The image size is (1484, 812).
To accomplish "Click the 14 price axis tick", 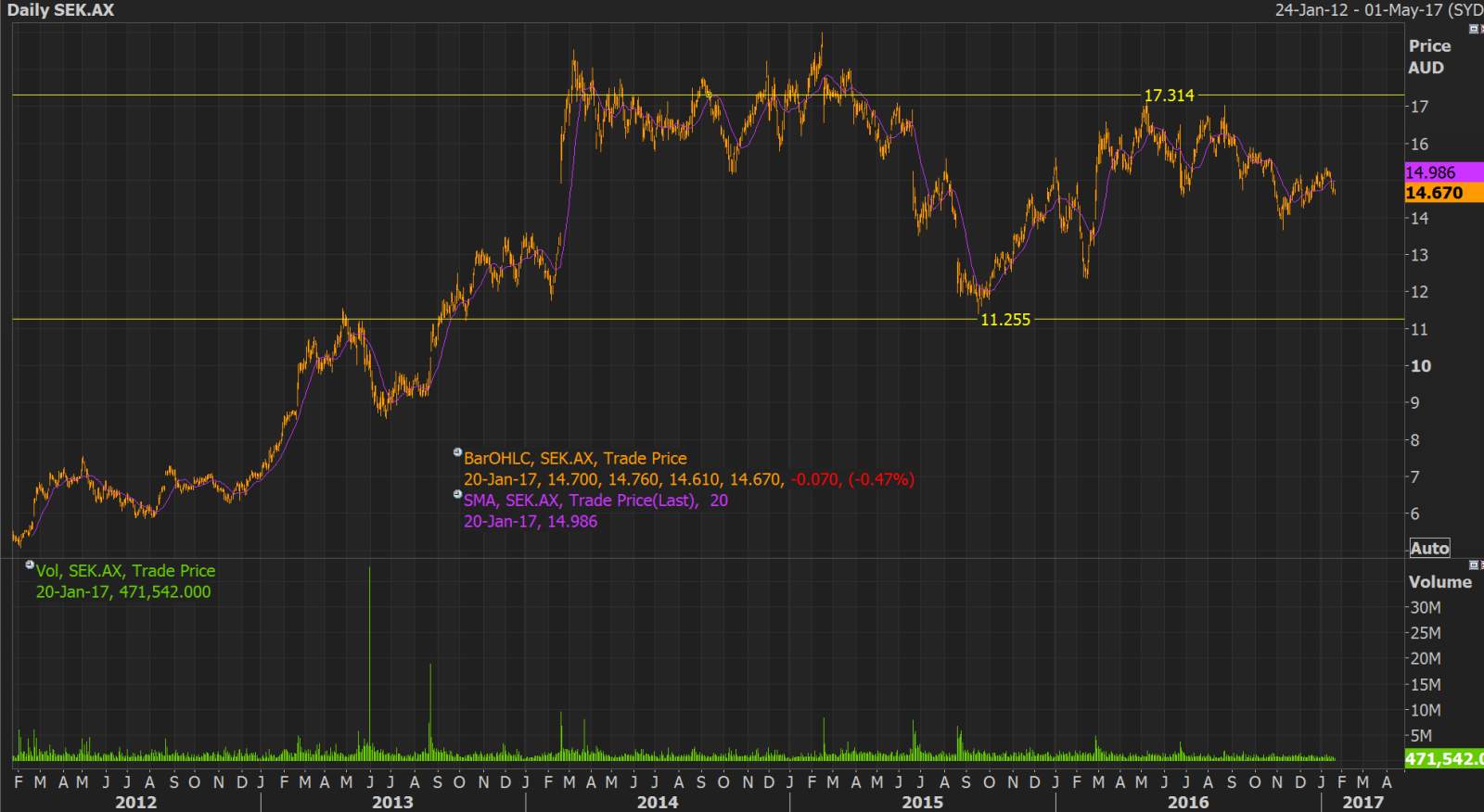I will [1419, 218].
